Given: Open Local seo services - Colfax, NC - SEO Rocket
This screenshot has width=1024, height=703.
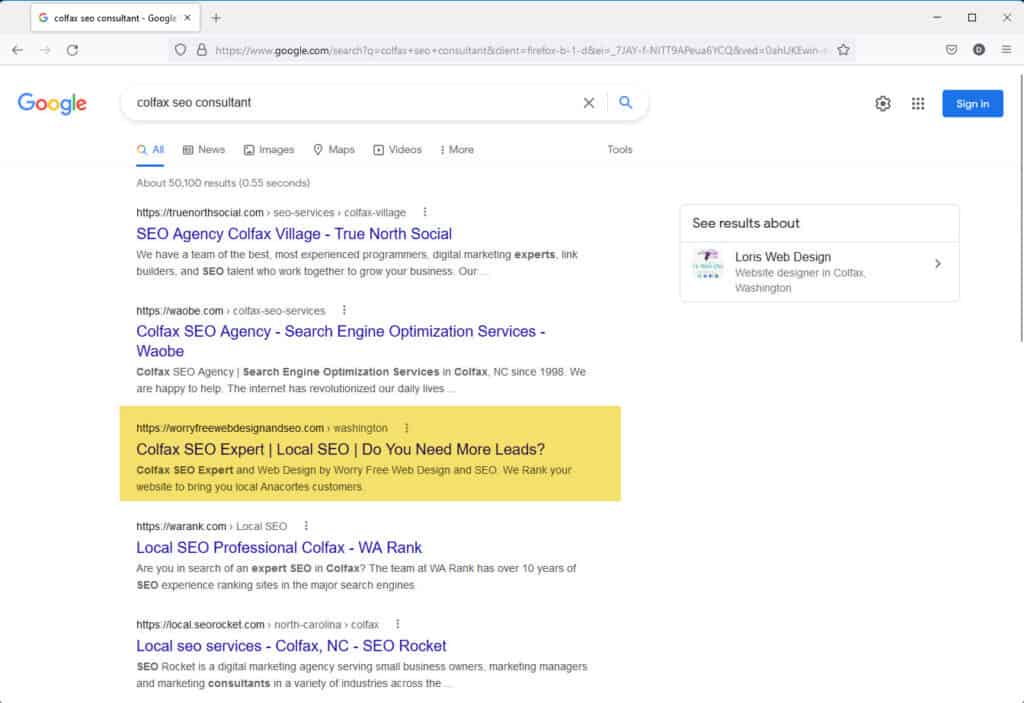Looking at the screenshot, I should pos(291,646).
